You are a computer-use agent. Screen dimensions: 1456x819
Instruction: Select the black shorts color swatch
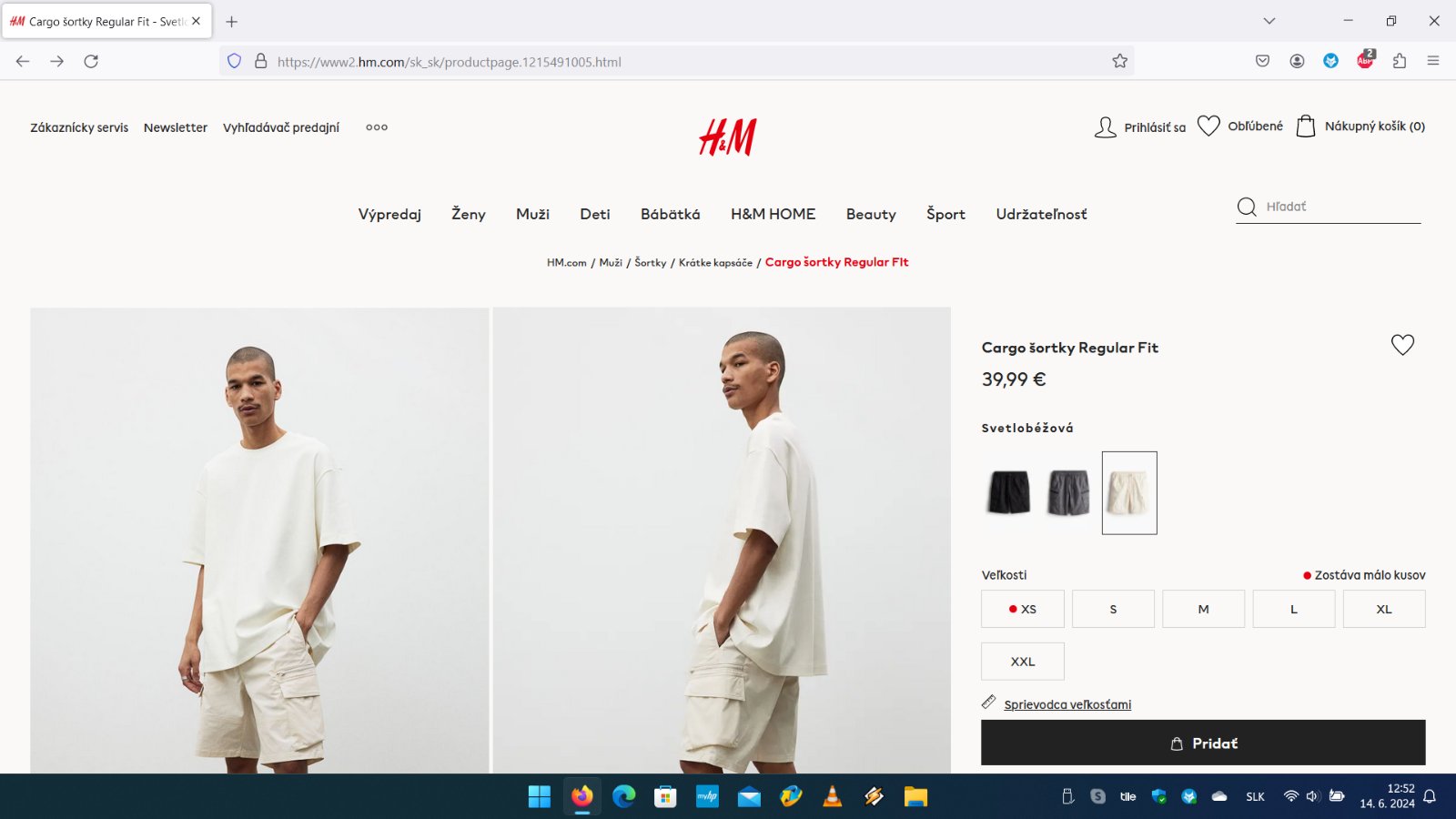(1009, 492)
